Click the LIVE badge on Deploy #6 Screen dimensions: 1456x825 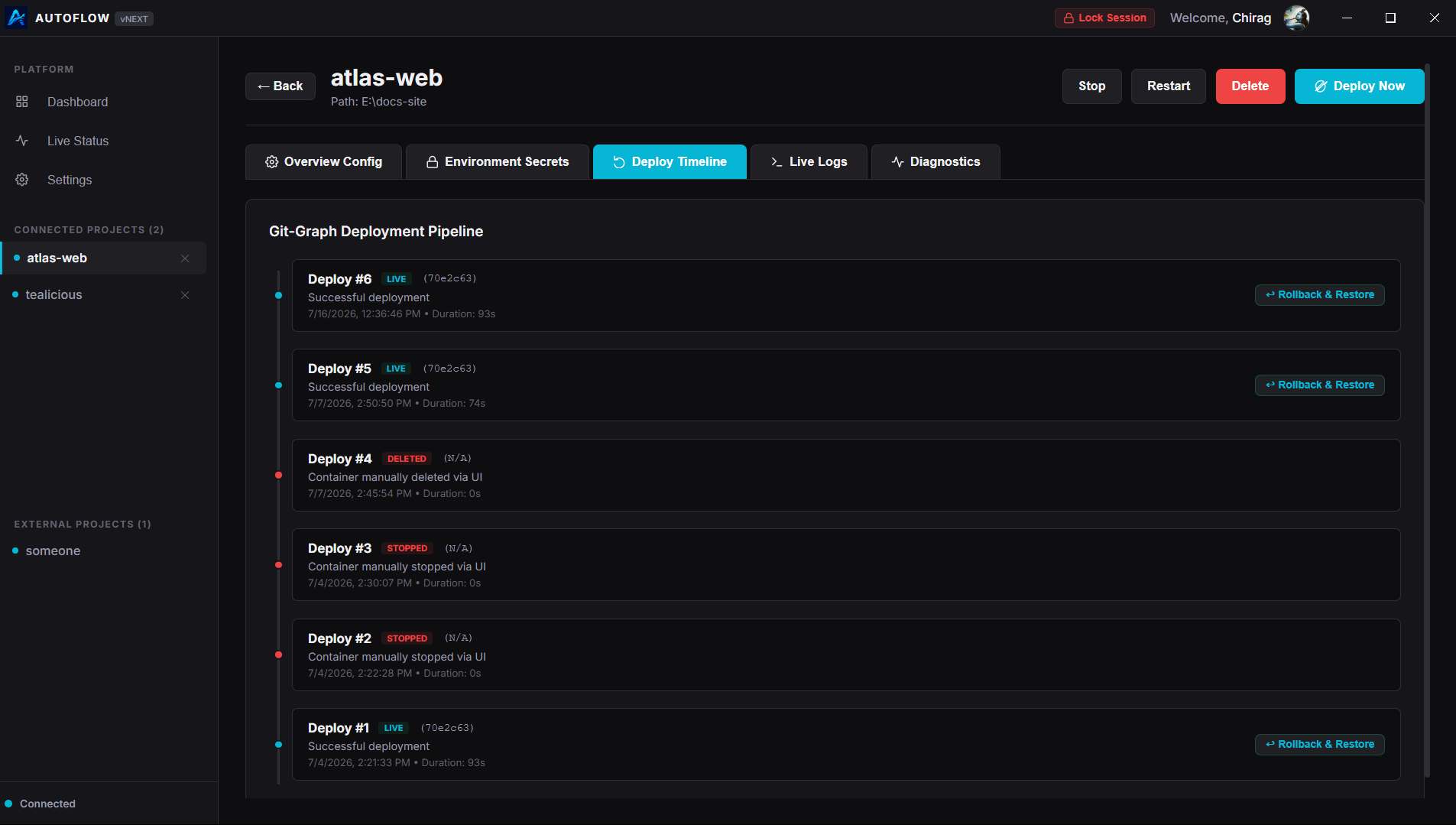point(396,279)
